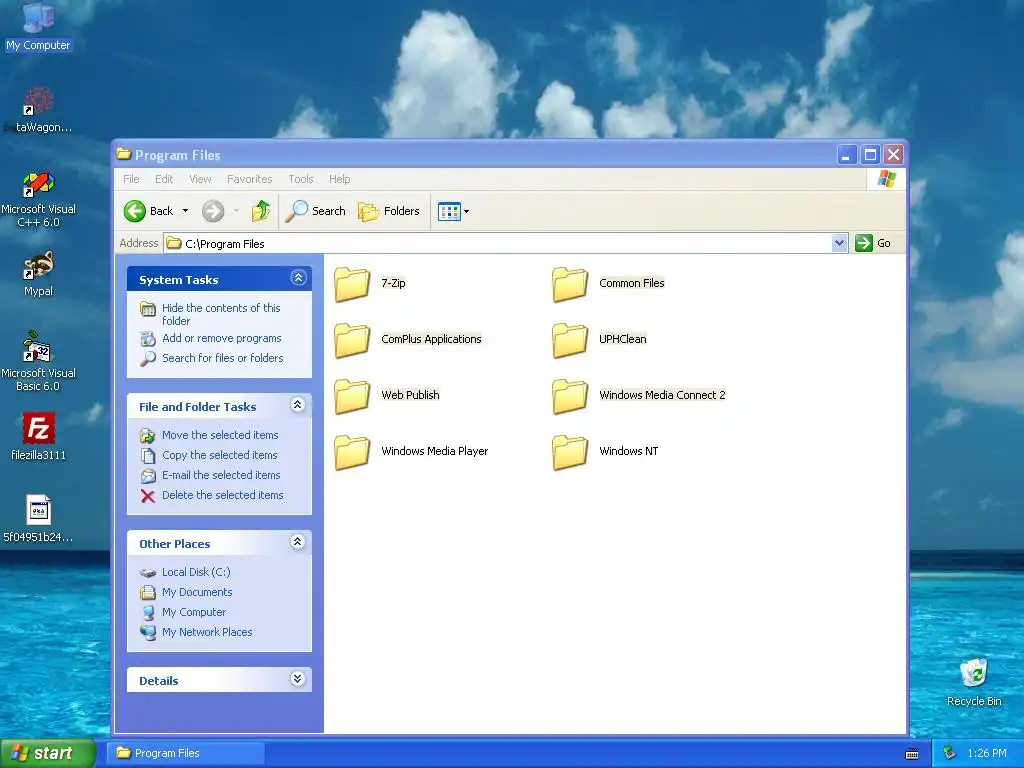
Task: Maximize the Program Files window
Action: [870, 155]
